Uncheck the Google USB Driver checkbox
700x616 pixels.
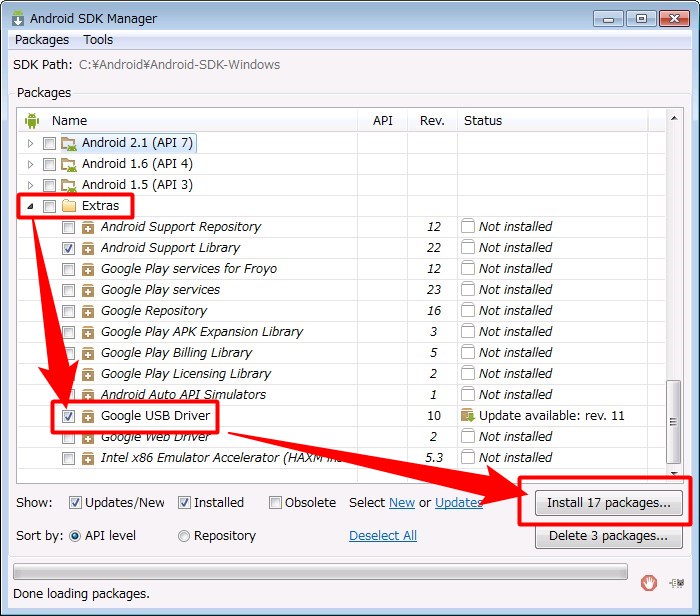[68, 416]
